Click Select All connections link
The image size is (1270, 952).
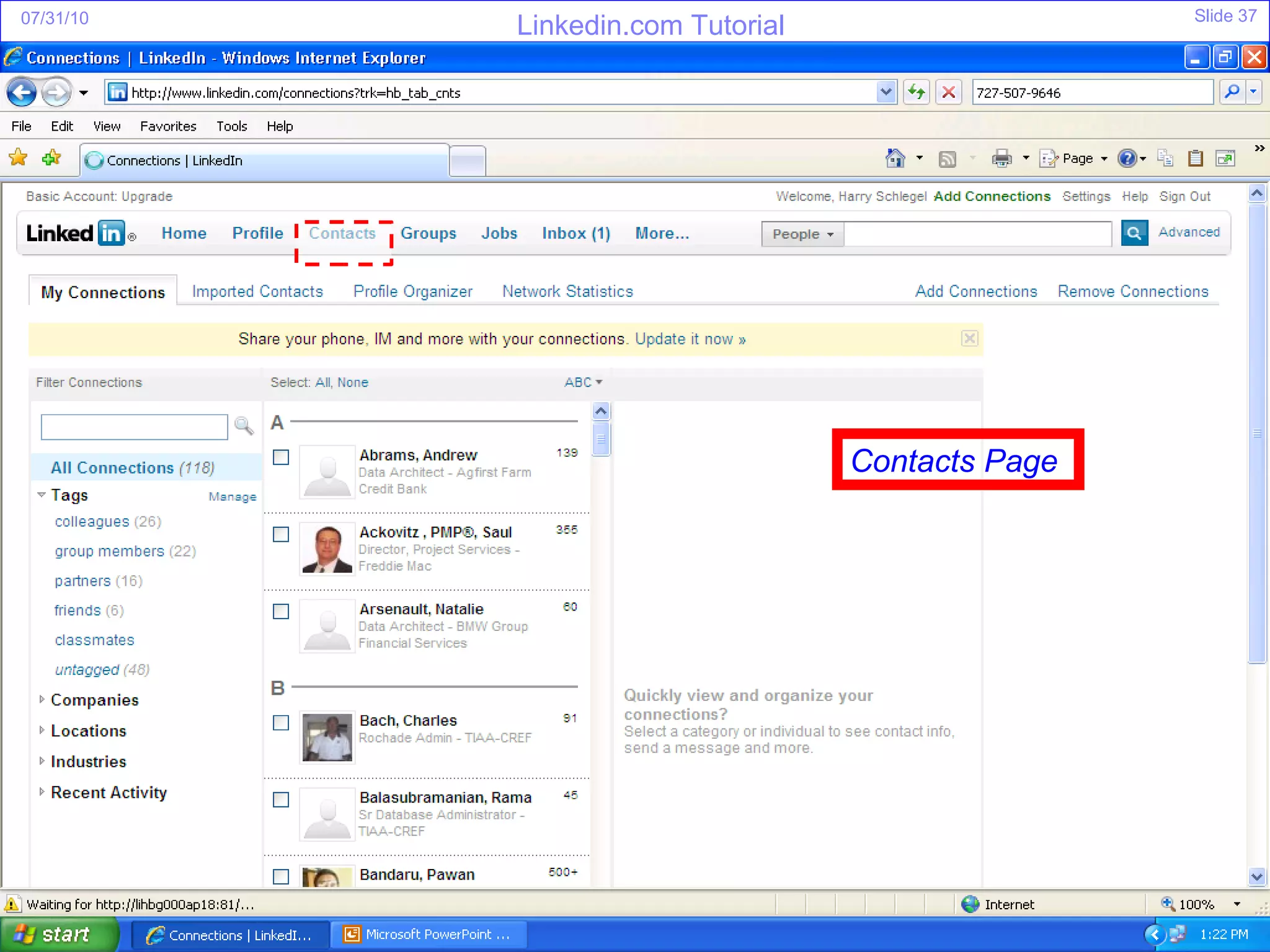tap(322, 382)
